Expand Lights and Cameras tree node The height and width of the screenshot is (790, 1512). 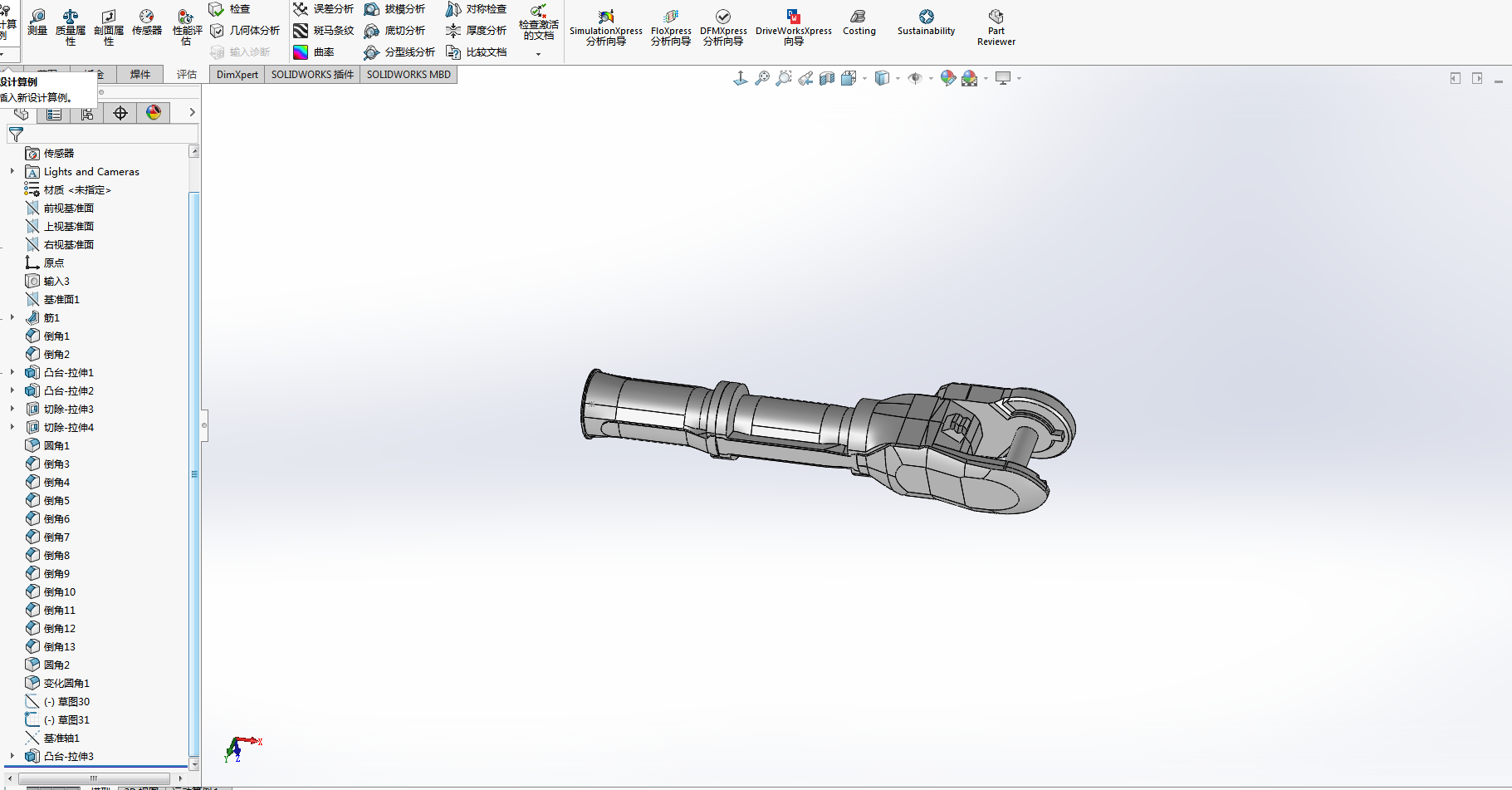[x=12, y=171]
